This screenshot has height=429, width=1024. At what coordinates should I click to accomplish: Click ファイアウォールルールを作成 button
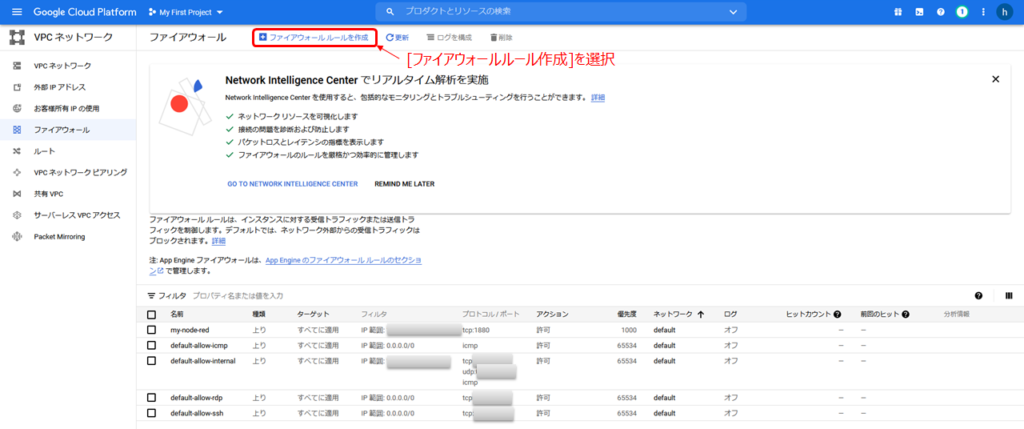313,37
